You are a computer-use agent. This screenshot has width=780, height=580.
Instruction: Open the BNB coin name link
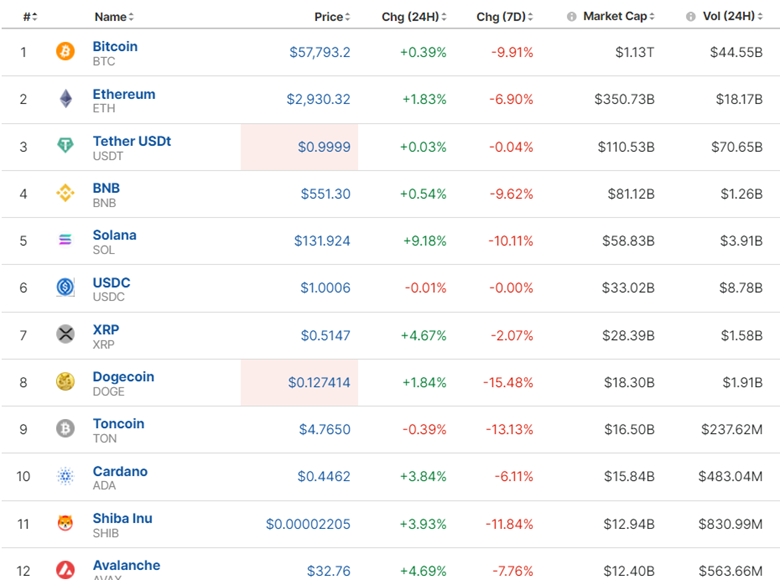pyautogui.click(x=106, y=188)
